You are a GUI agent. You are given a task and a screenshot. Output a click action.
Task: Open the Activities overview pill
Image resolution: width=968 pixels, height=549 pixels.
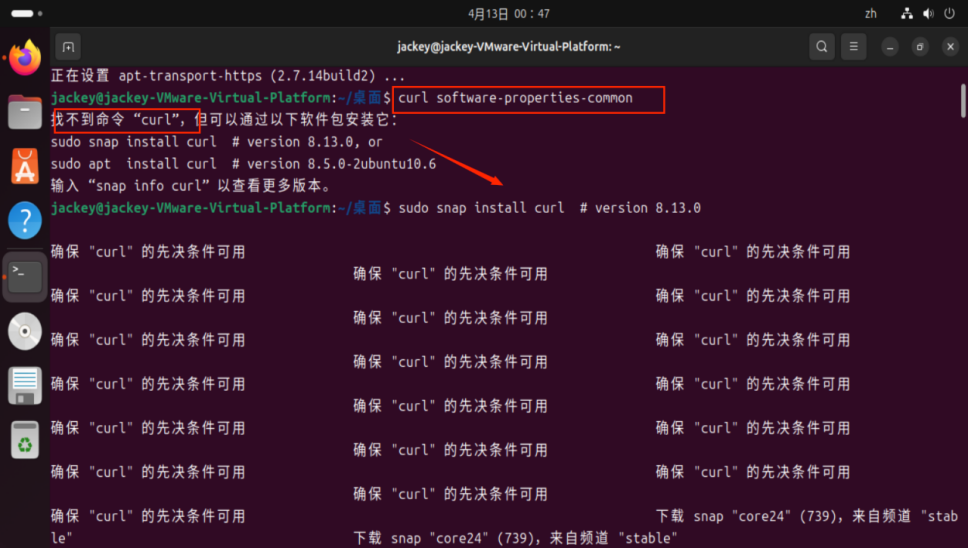pos(27,13)
